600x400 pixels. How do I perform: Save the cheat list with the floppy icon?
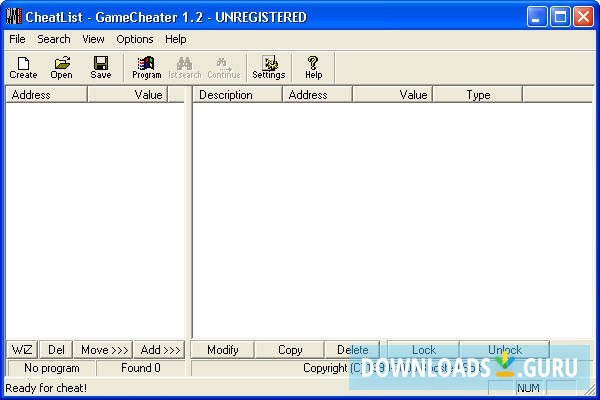[101, 68]
